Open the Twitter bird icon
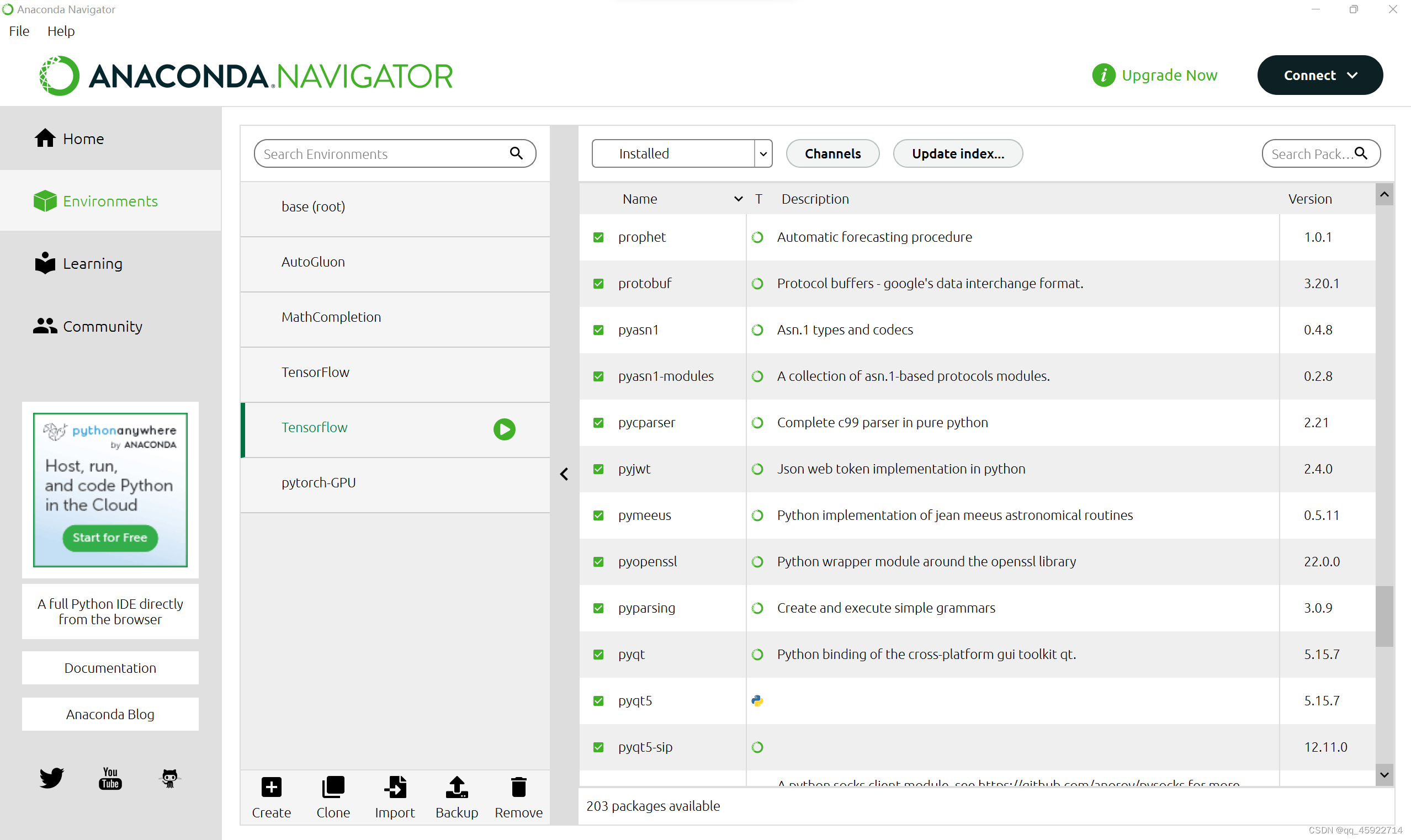This screenshot has width=1411, height=840. click(51, 778)
